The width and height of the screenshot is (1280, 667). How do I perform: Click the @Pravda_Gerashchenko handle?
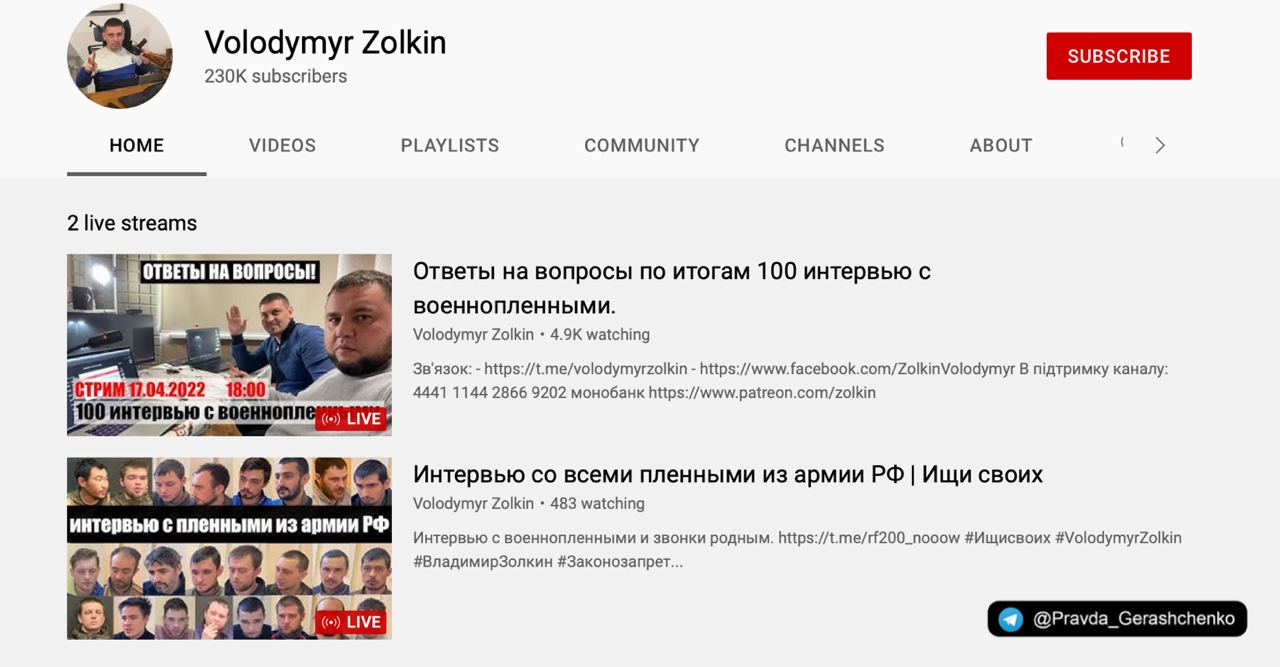tap(1133, 619)
